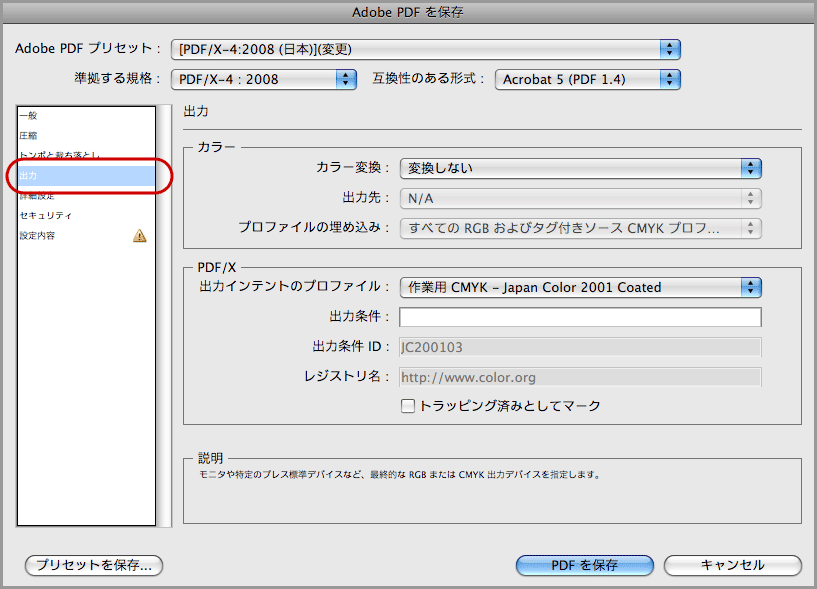Click the category list scrollbar
The image size is (817, 589).
165,316
